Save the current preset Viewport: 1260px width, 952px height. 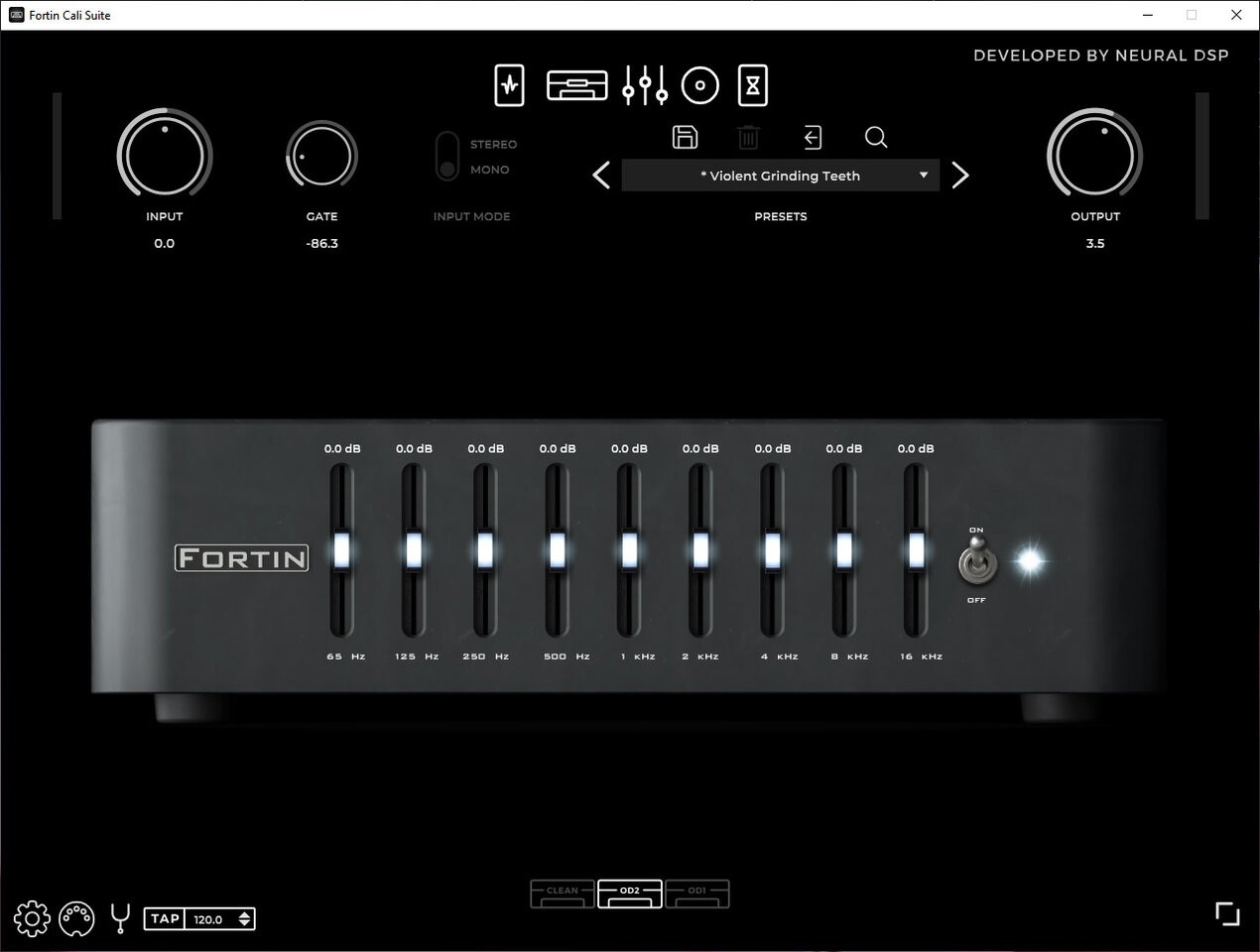point(685,137)
